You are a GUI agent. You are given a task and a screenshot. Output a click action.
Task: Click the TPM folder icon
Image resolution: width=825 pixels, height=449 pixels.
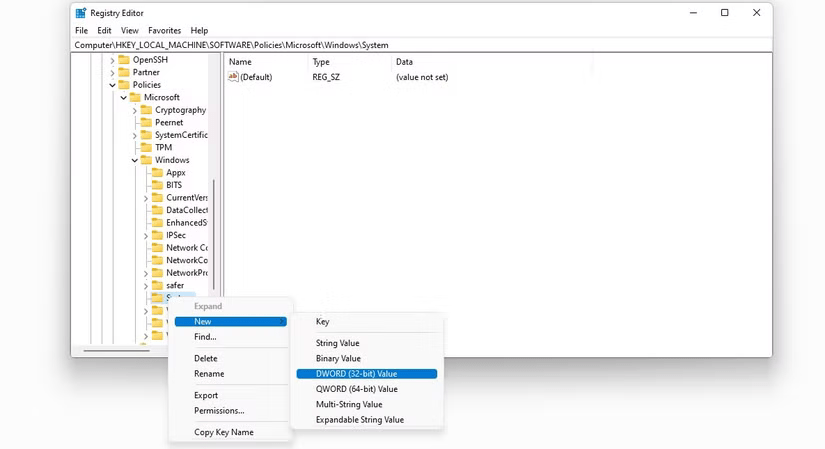(x=145, y=147)
